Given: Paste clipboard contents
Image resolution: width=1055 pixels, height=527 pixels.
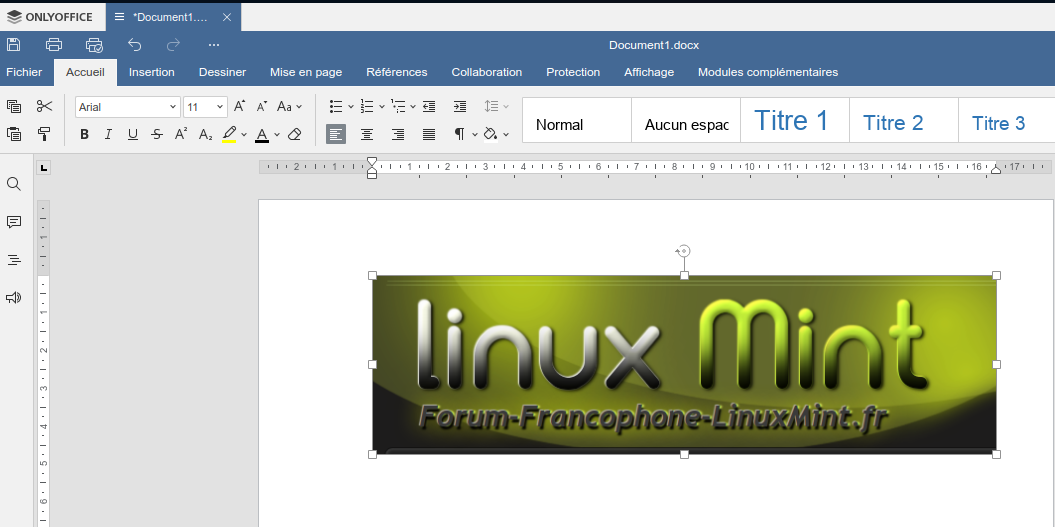Looking at the screenshot, I should click(x=13, y=134).
